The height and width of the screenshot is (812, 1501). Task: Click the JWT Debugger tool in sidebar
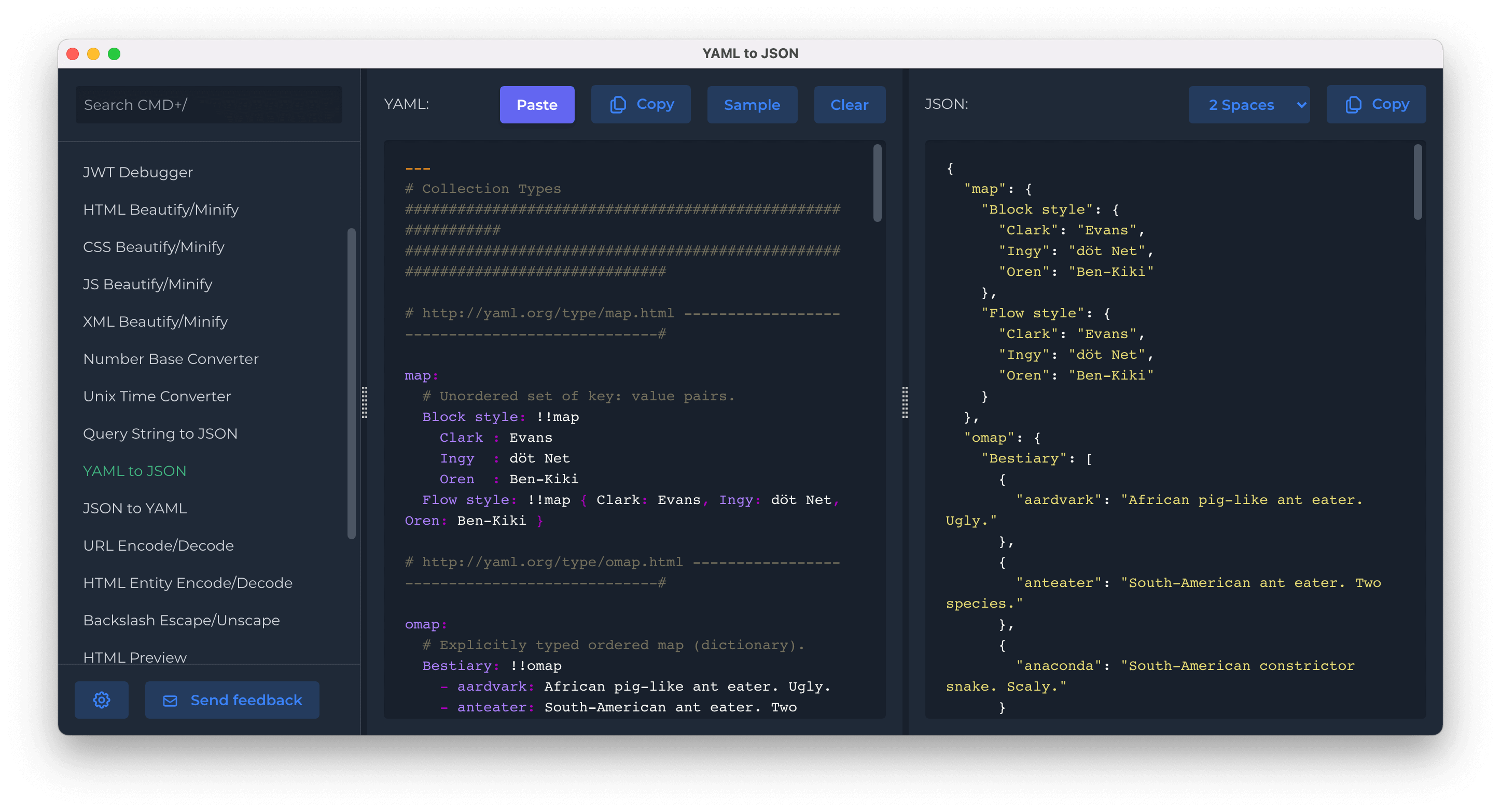[x=137, y=171]
